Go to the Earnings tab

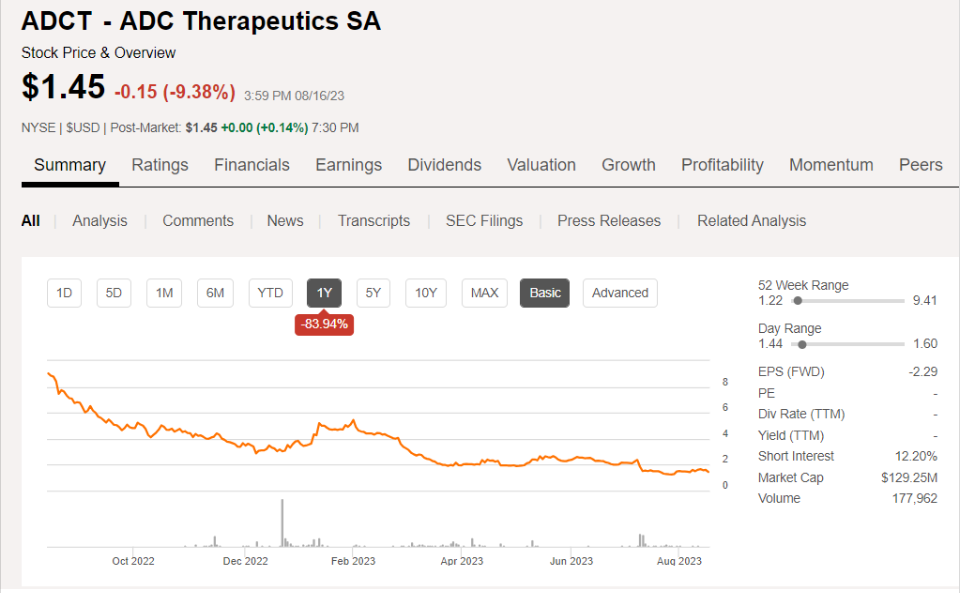tap(348, 165)
